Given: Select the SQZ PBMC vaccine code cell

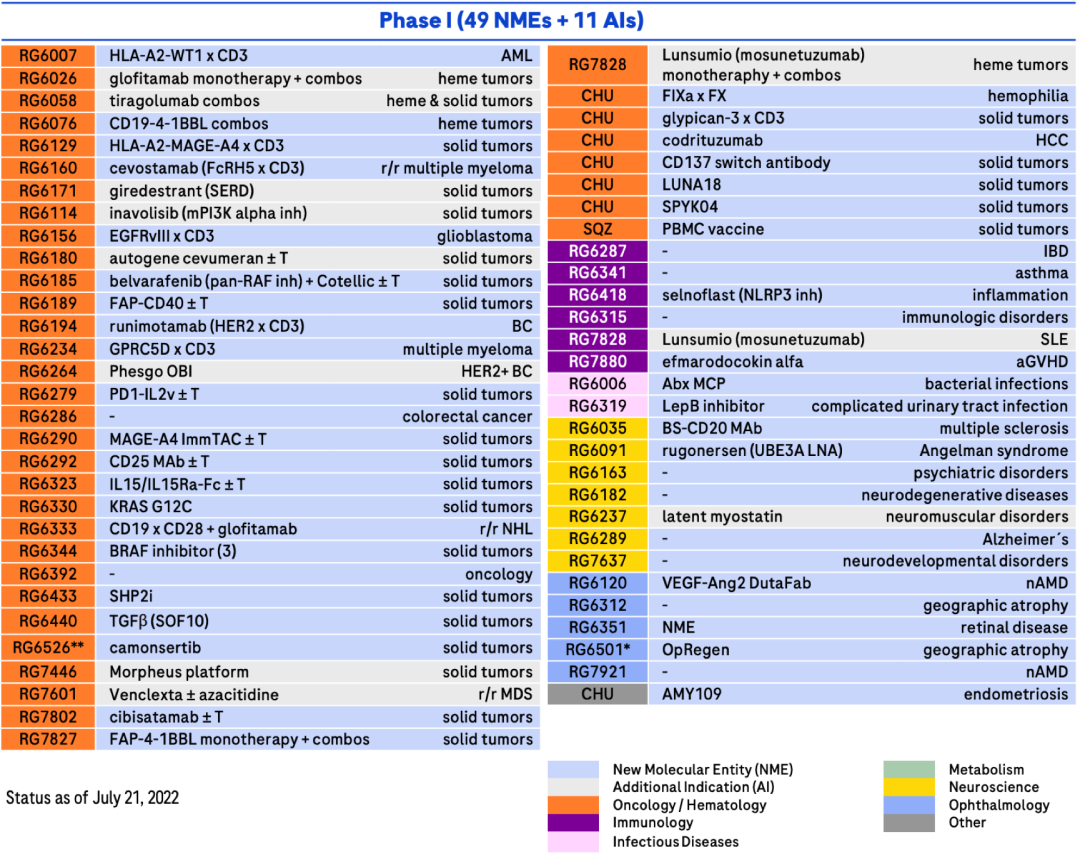Looking at the screenshot, I should coord(597,229).
